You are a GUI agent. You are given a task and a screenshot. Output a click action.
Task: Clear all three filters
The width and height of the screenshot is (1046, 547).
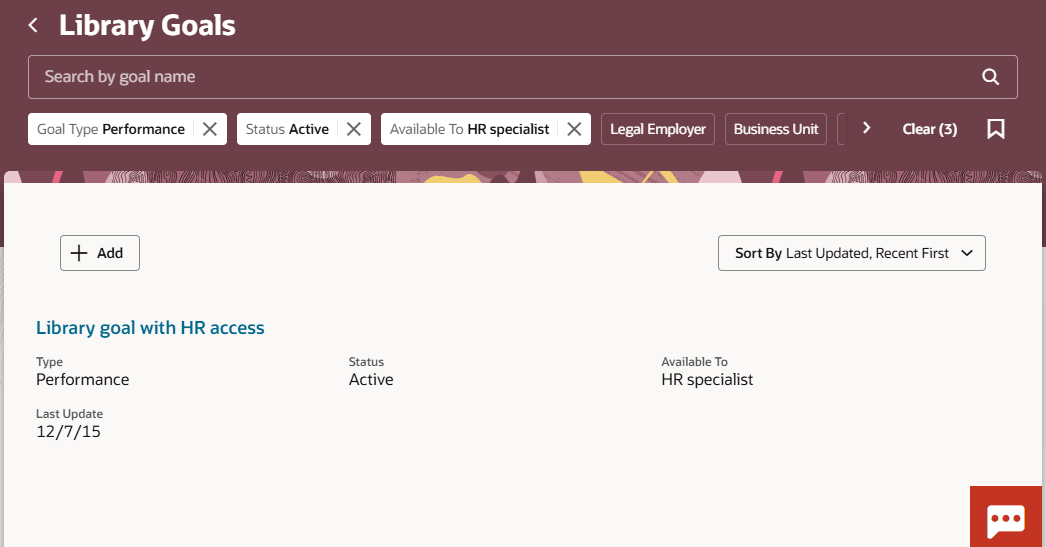(x=929, y=129)
